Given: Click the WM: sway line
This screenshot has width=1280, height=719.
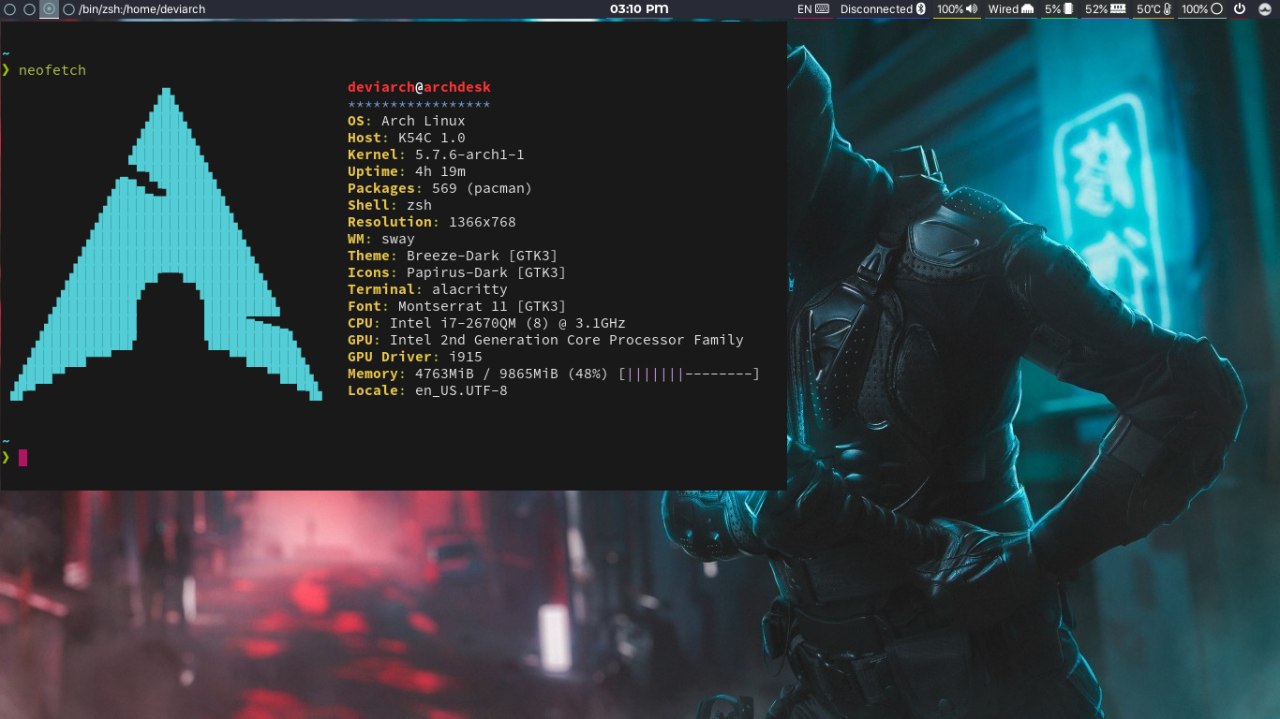Looking at the screenshot, I should (381, 239).
